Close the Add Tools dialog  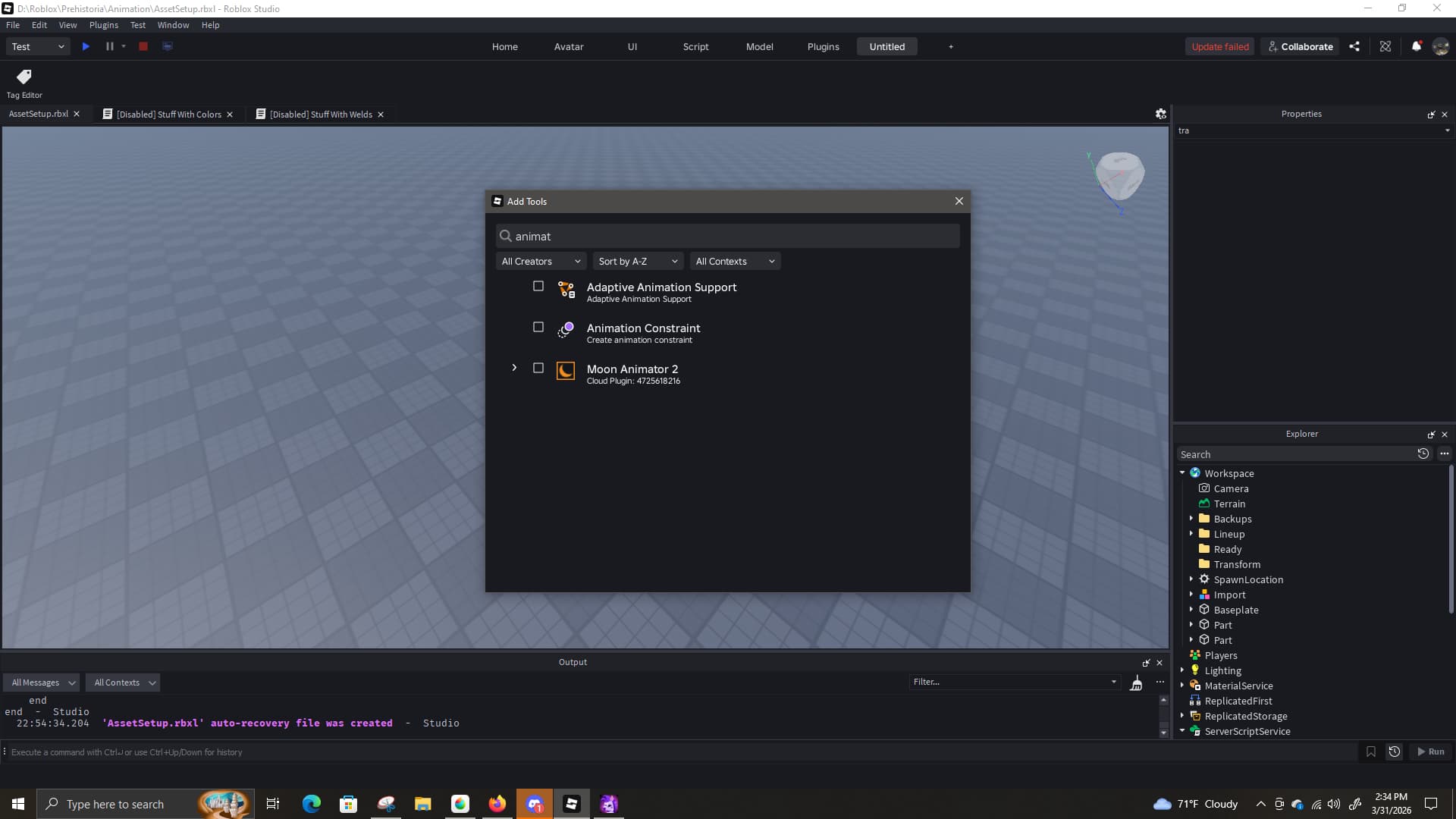click(959, 201)
